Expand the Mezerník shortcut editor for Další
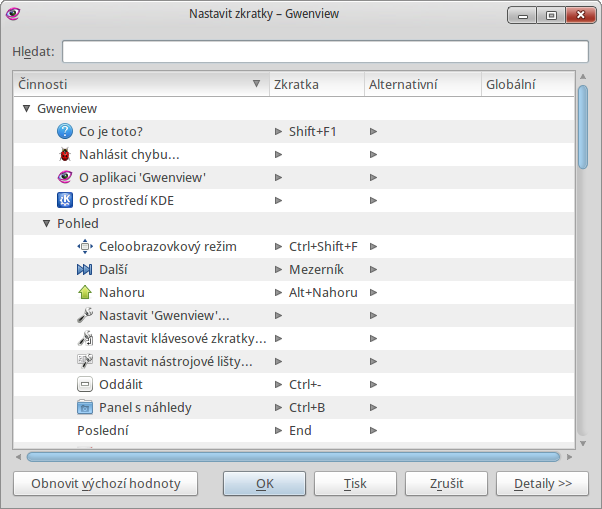The height and width of the screenshot is (509, 602). click(279, 269)
